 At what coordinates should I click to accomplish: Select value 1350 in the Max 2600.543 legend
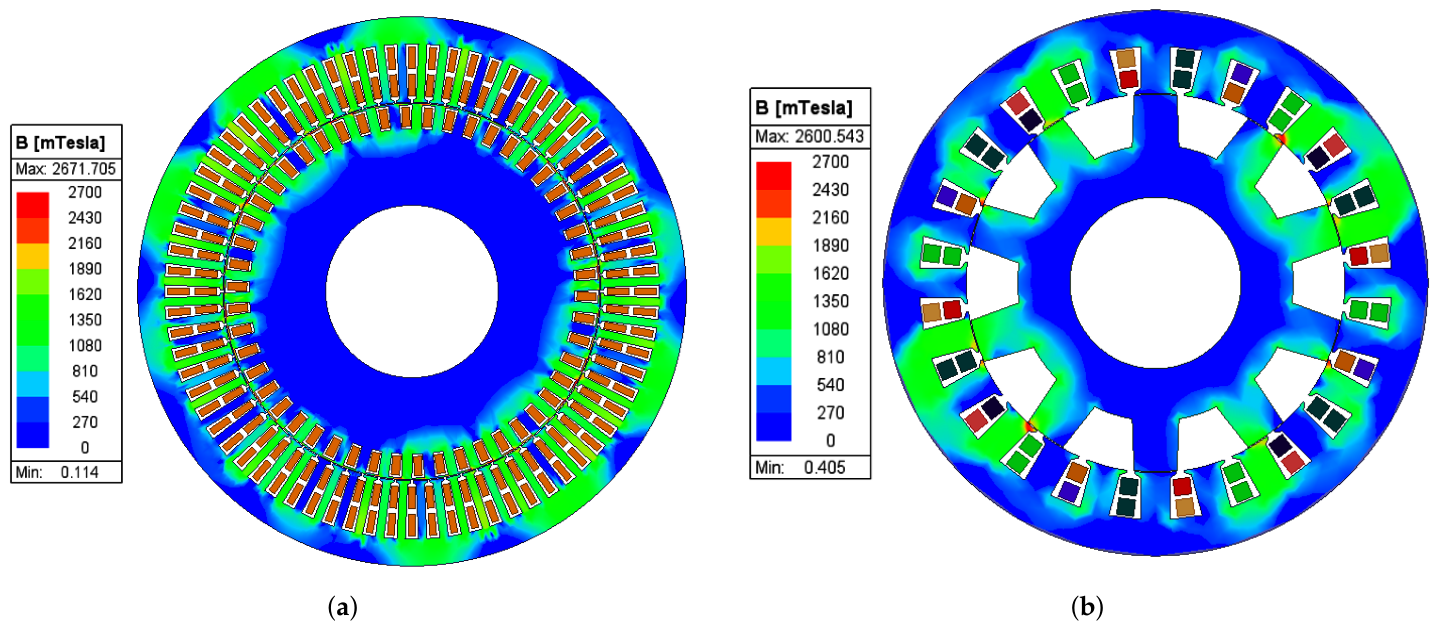pyautogui.click(x=829, y=301)
